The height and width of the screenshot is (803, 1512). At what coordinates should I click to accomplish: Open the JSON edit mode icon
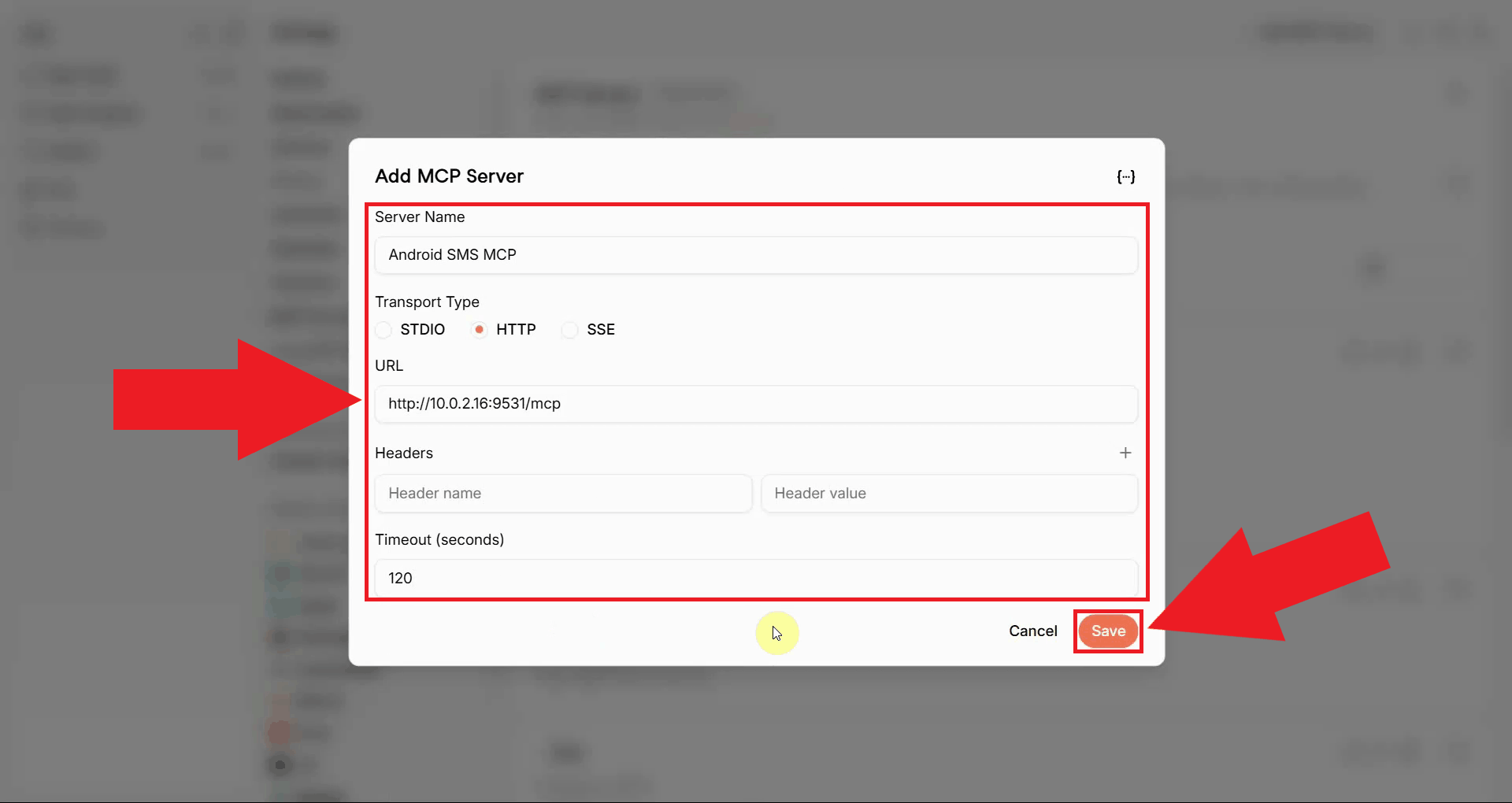(x=1126, y=176)
